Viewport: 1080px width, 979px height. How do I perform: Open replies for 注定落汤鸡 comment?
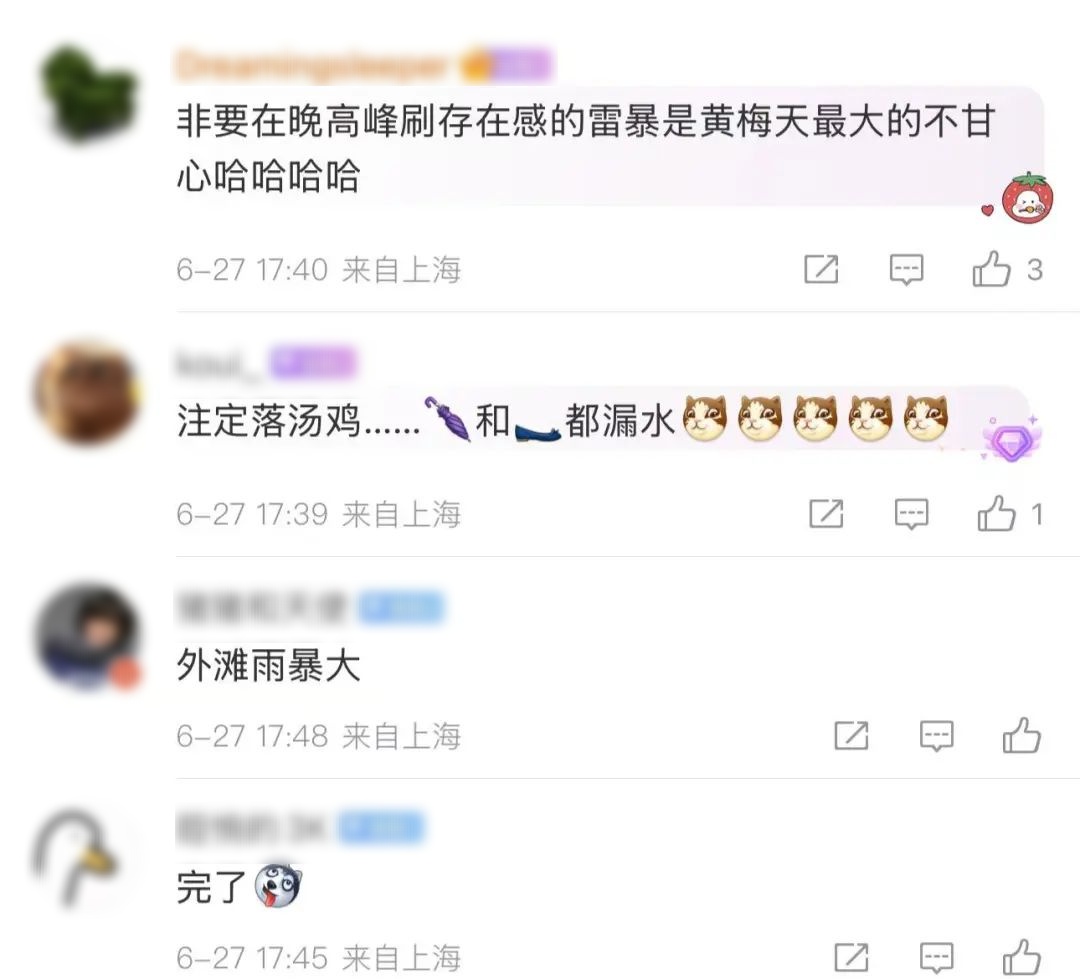point(911,514)
